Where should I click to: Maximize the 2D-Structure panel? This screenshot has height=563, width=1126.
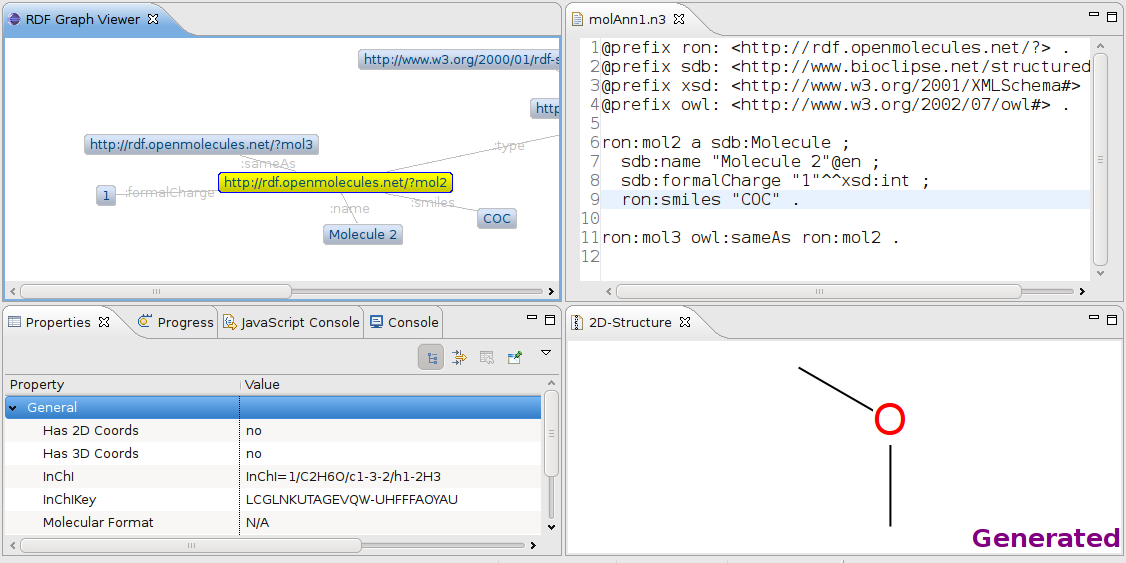point(1111,320)
